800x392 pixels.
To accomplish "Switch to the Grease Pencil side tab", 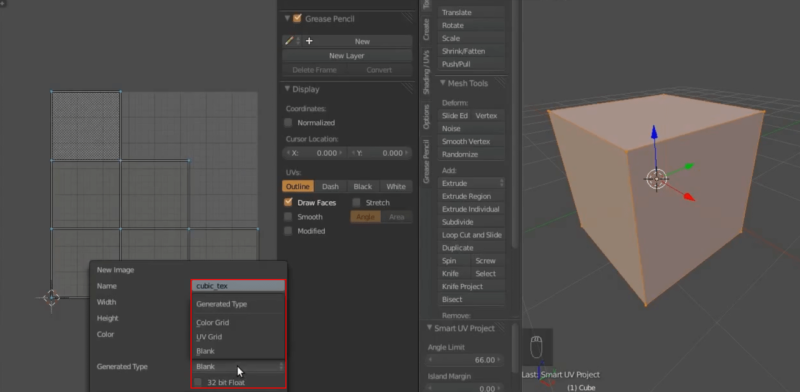I will [426, 161].
